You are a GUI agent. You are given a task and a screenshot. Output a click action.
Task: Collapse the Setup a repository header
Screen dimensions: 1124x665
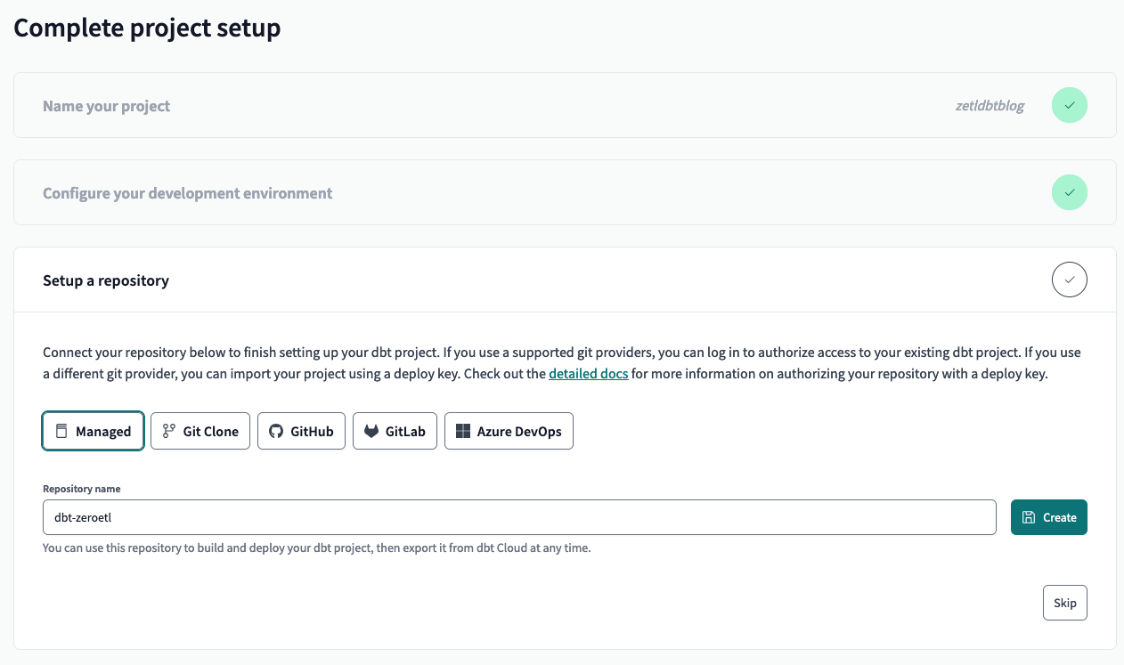[106, 280]
